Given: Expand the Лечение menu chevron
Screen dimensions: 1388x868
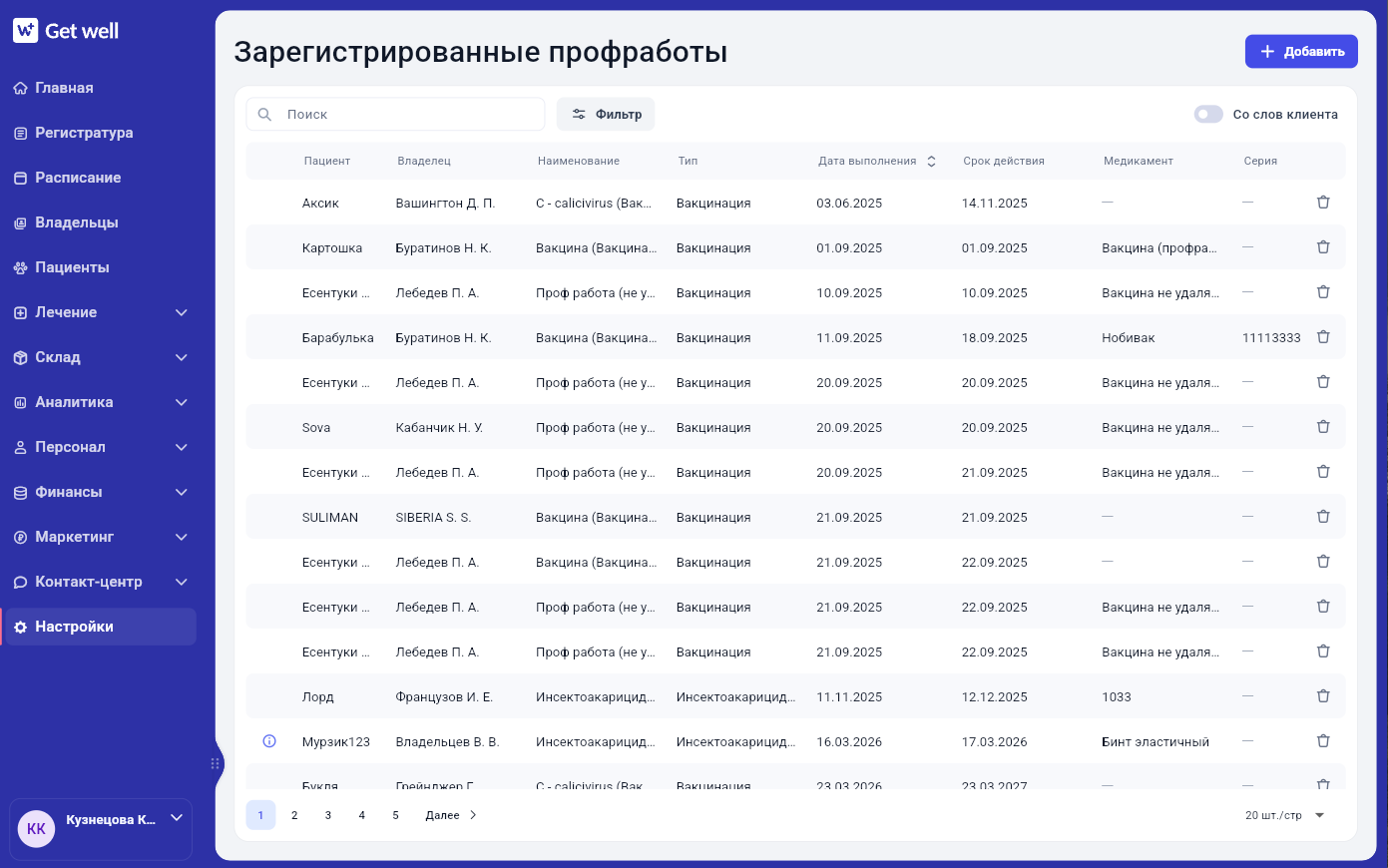Looking at the screenshot, I should point(182,312).
